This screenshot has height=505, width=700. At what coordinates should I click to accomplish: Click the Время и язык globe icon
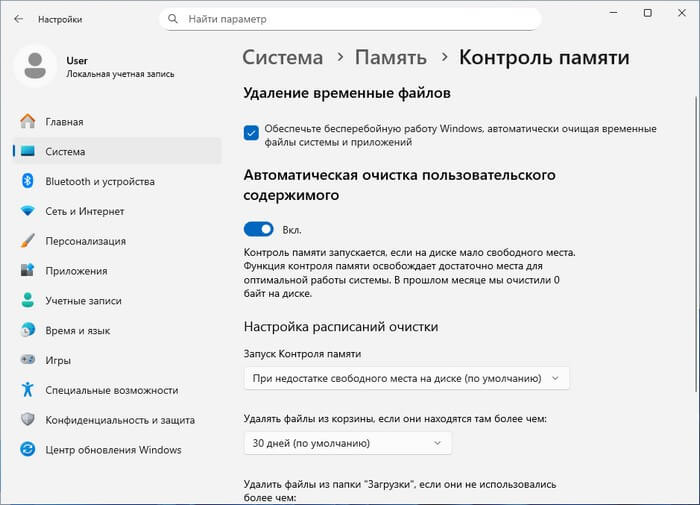tap(27, 330)
